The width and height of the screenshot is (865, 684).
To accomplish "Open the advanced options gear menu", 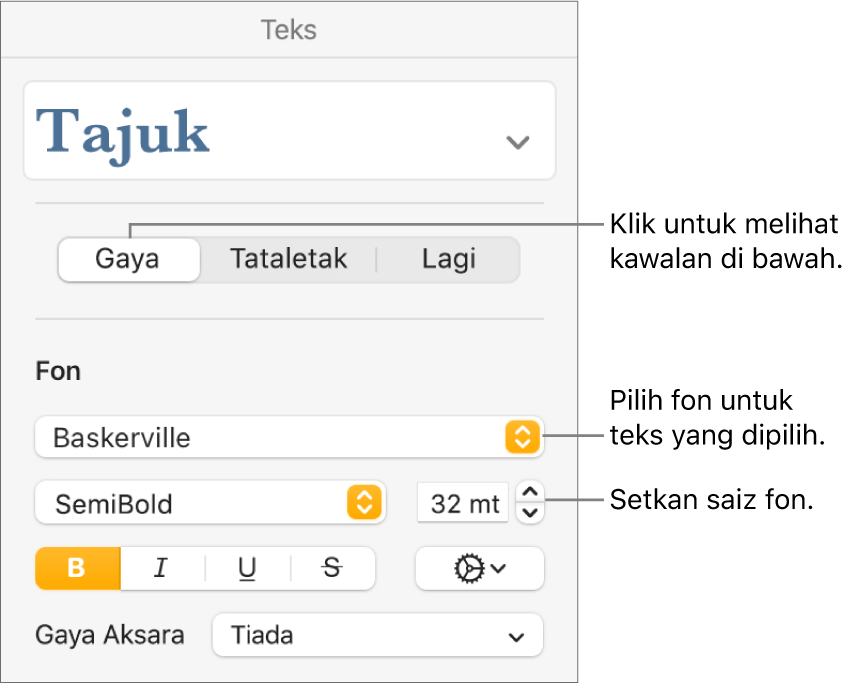I will tap(479, 568).
